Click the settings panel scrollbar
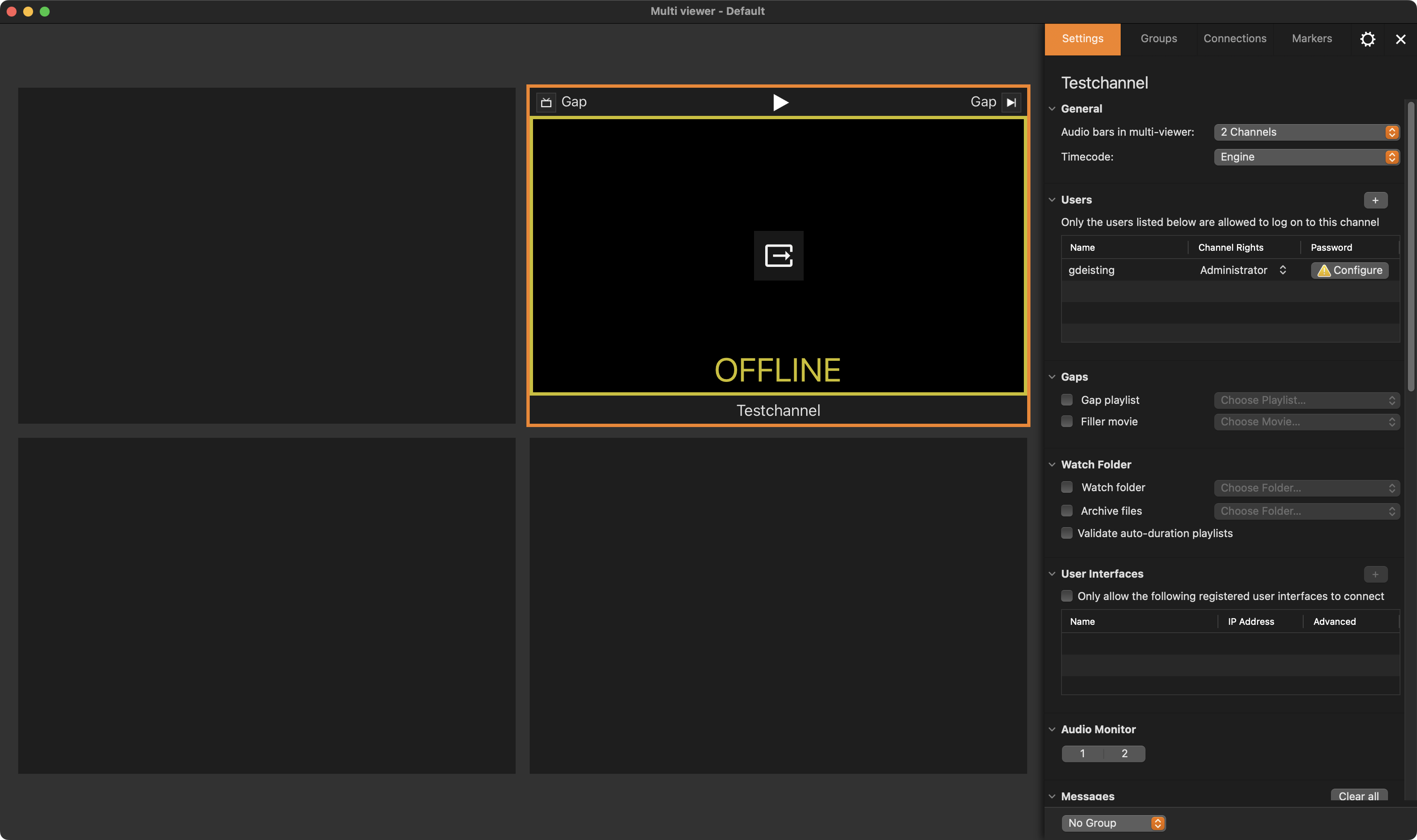Image resolution: width=1417 pixels, height=840 pixels. click(x=1411, y=247)
